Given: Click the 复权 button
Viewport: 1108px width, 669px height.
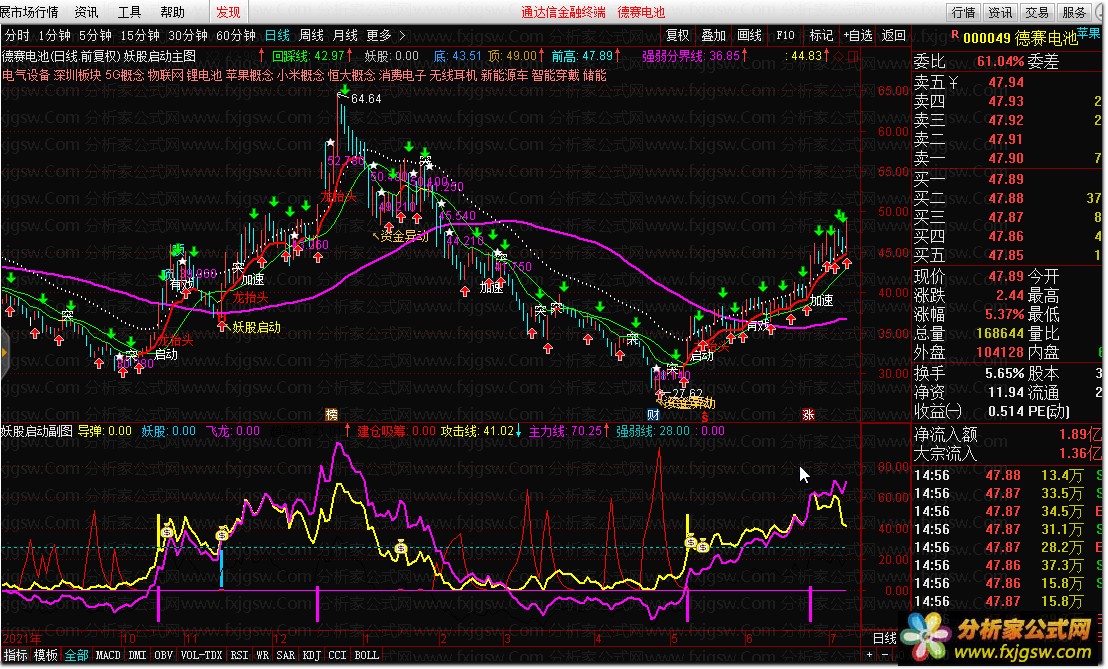Looking at the screenshot, I should 677,35.
